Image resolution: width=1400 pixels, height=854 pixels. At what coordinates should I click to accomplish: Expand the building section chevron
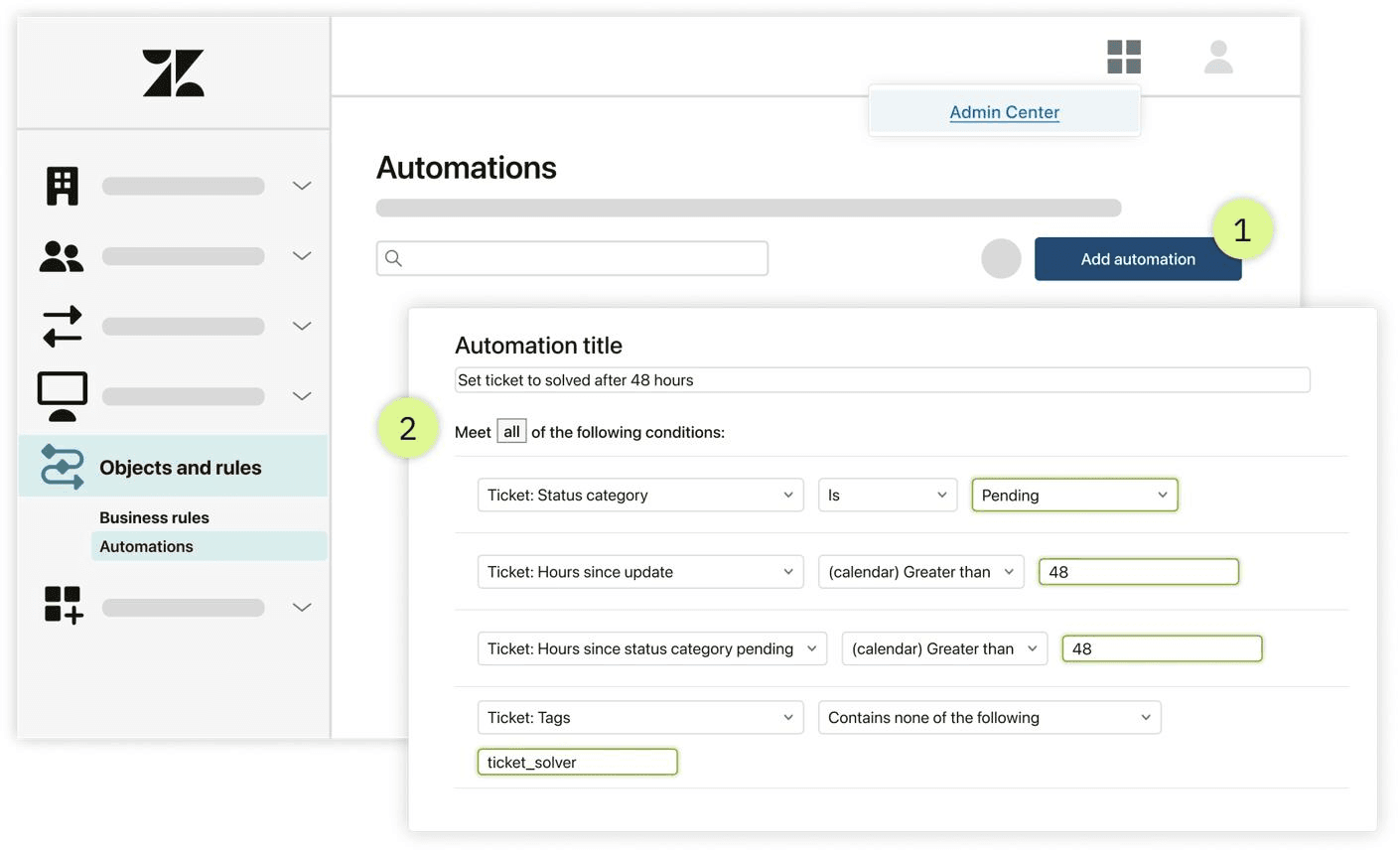pyautogui.click(x=302, y=186)
